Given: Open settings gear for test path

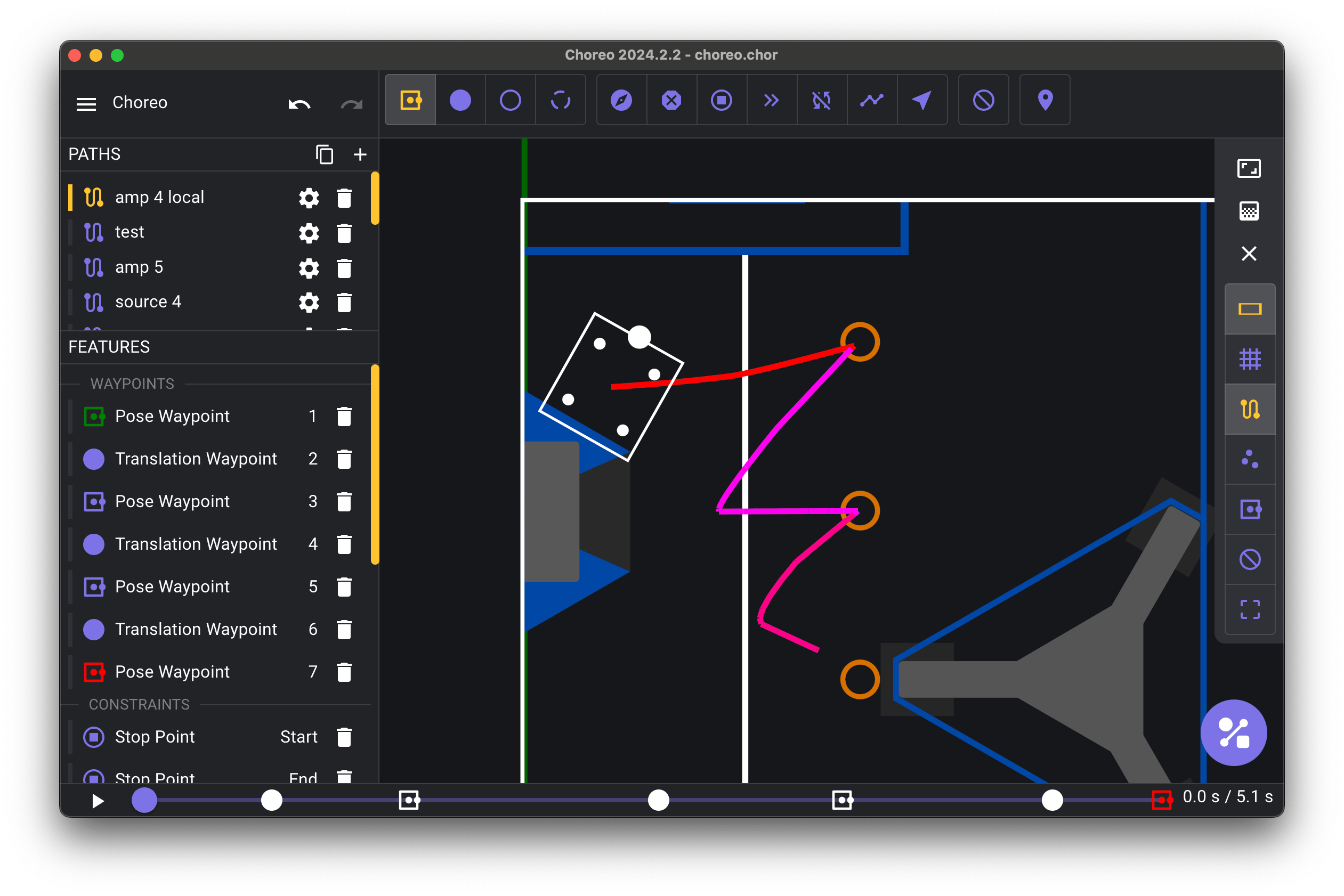Looking at the screenshot, I should 309,233.
